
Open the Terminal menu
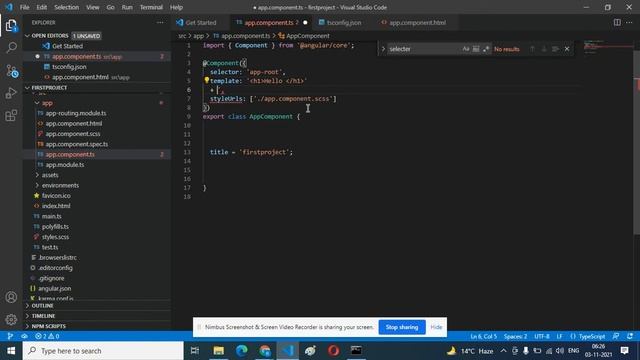(151, 7)
